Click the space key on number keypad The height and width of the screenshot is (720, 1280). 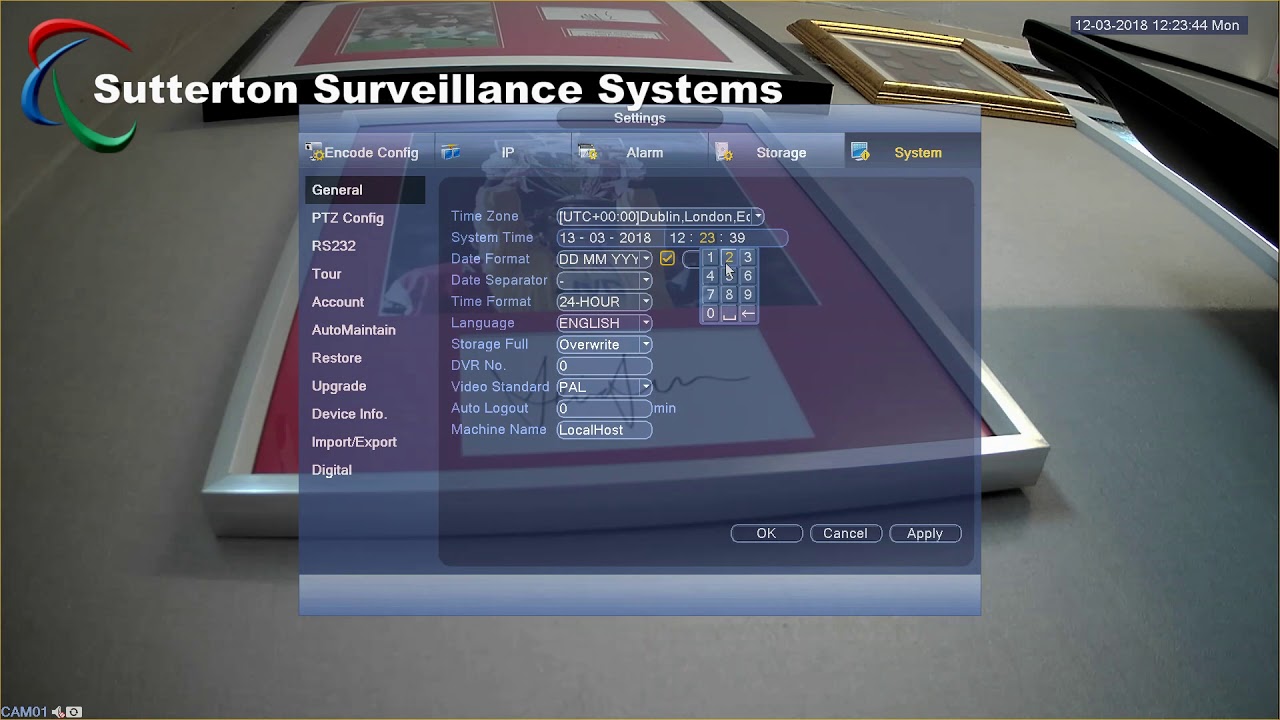pos(729,314)
